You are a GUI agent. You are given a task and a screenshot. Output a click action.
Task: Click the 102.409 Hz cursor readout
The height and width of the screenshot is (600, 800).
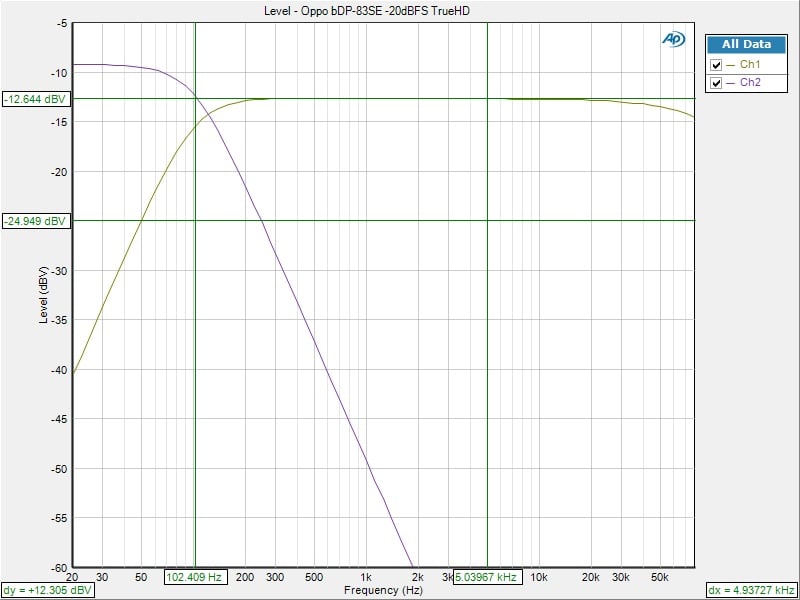[x=196, y=577]
